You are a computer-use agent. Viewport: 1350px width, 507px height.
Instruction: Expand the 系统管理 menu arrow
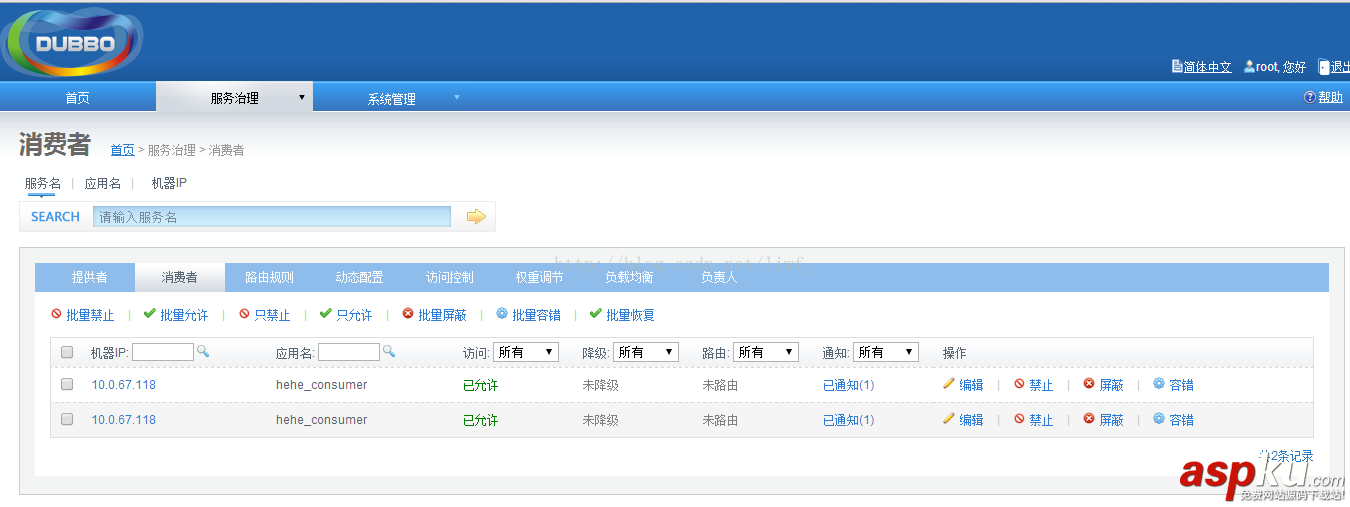pyautogui.click(x=457, y=97)
